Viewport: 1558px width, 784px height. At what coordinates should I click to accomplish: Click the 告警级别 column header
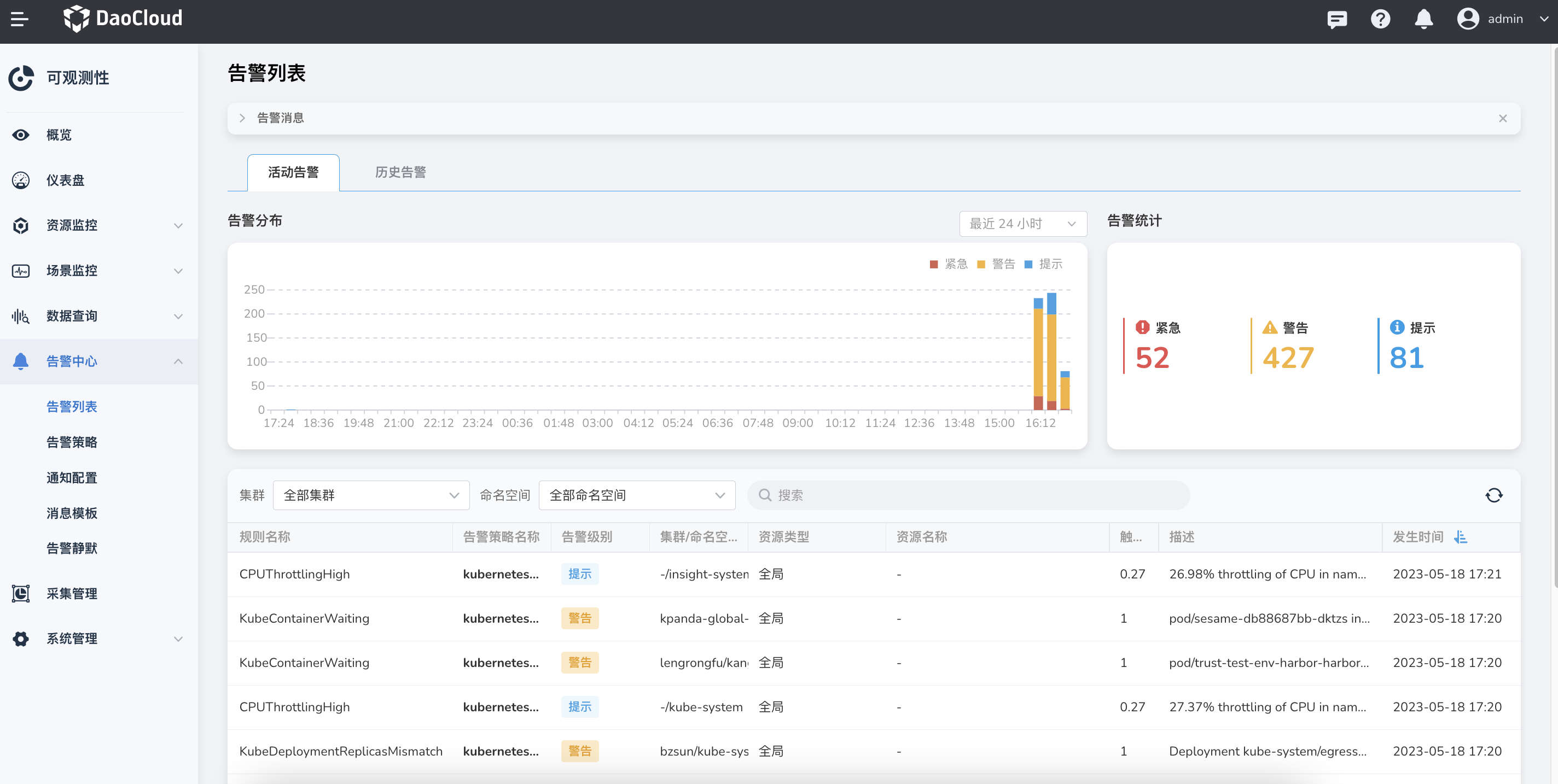tap(586, 537)
